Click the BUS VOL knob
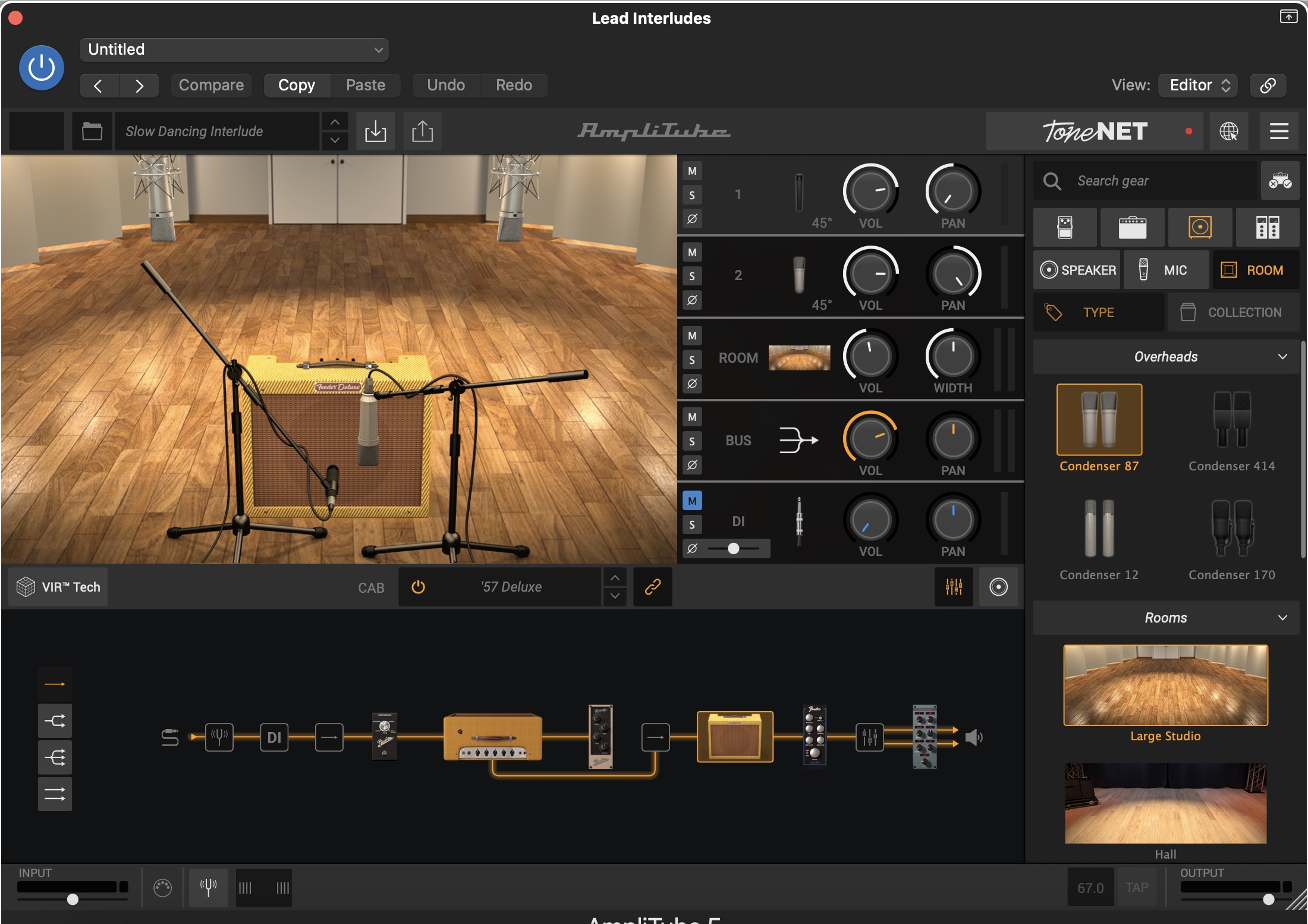This screenshot has height=924, width=1308. coord(870,438)
